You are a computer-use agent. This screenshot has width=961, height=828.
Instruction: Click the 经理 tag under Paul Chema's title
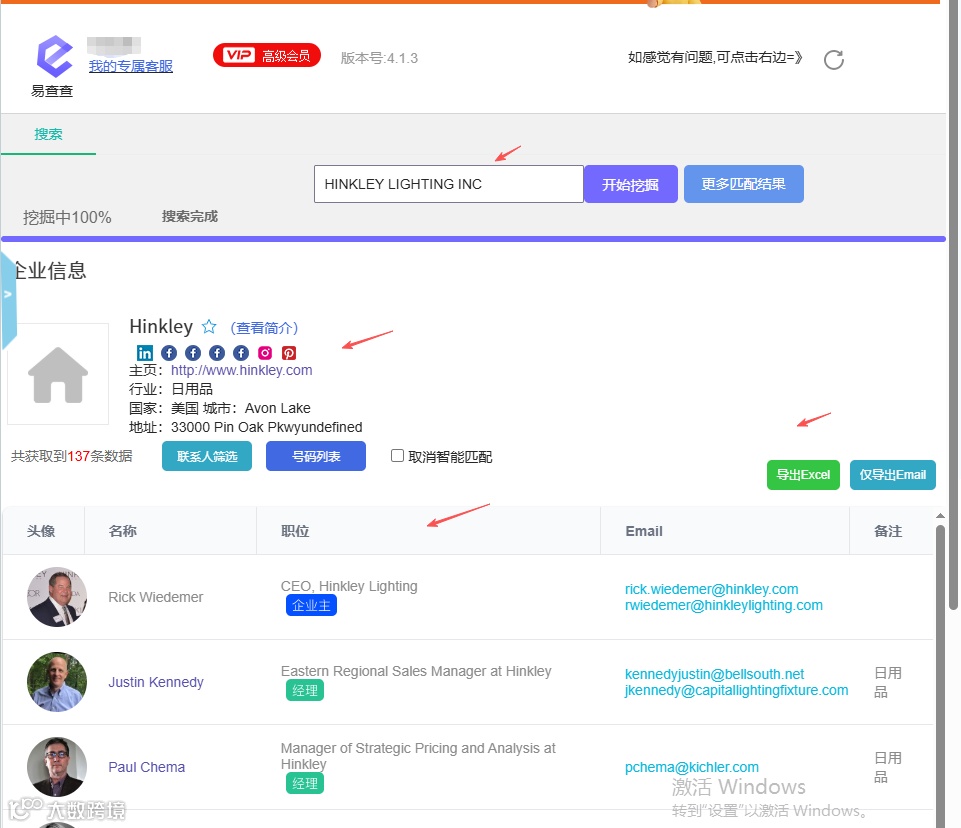pos(305,783)
